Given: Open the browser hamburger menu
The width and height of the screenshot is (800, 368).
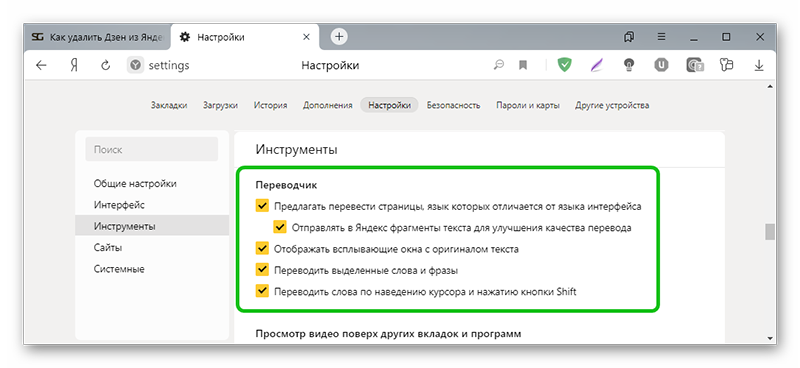Looking at the screenshot, I should coord(661,37).
